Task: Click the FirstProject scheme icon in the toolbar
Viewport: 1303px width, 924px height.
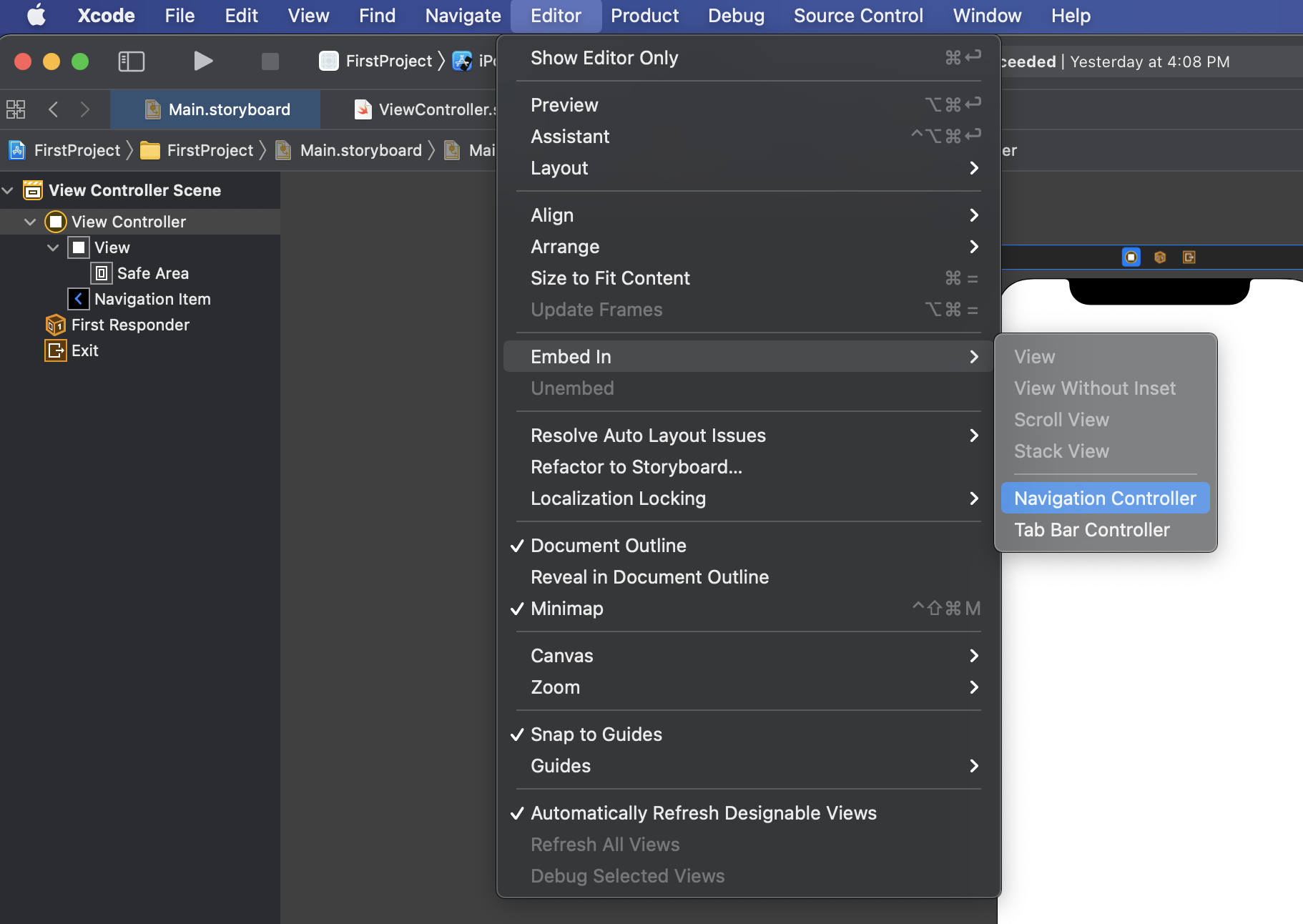Action: click(329, 62)
